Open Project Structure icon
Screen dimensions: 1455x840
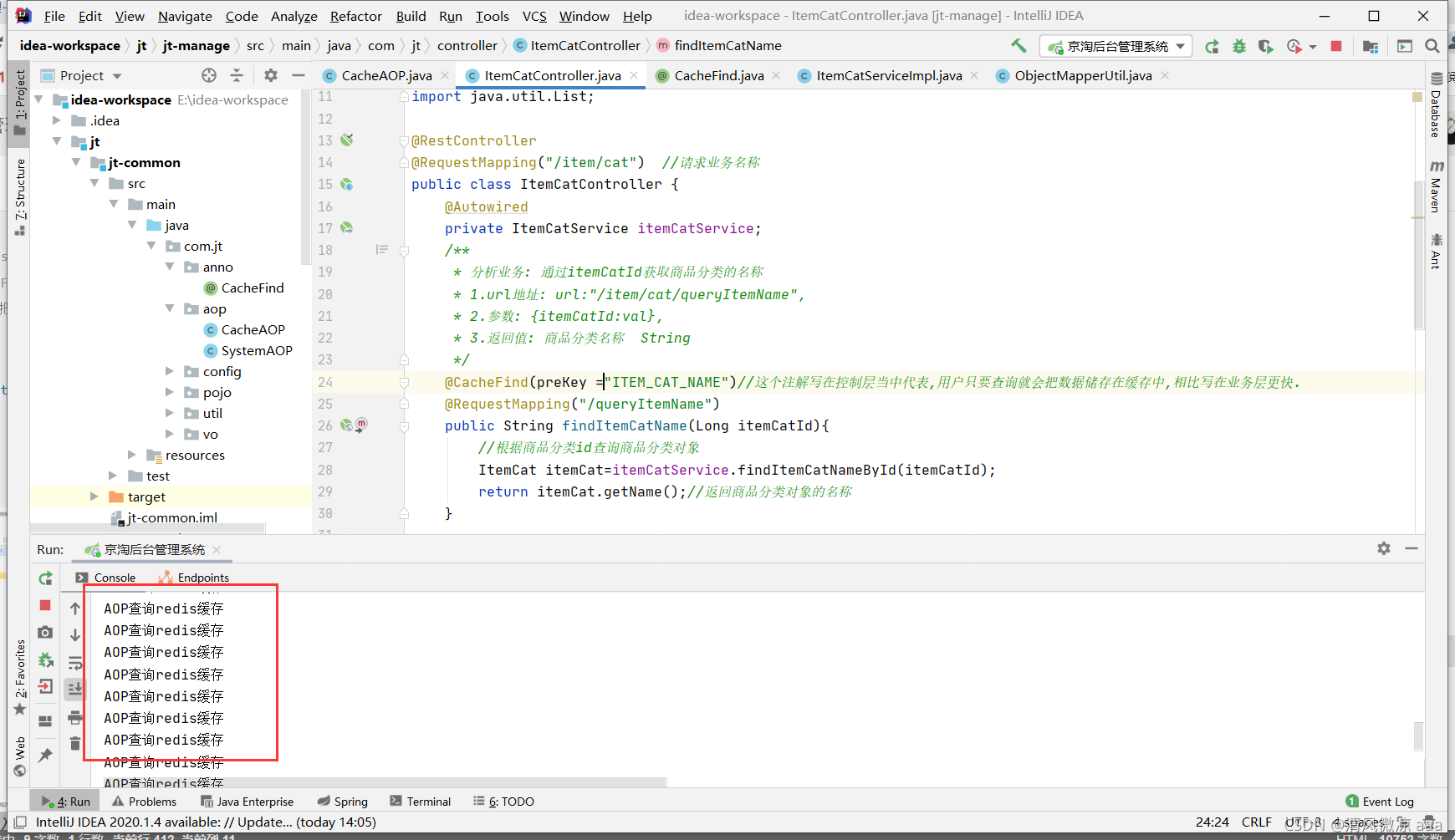click(x=1371, y=47)
